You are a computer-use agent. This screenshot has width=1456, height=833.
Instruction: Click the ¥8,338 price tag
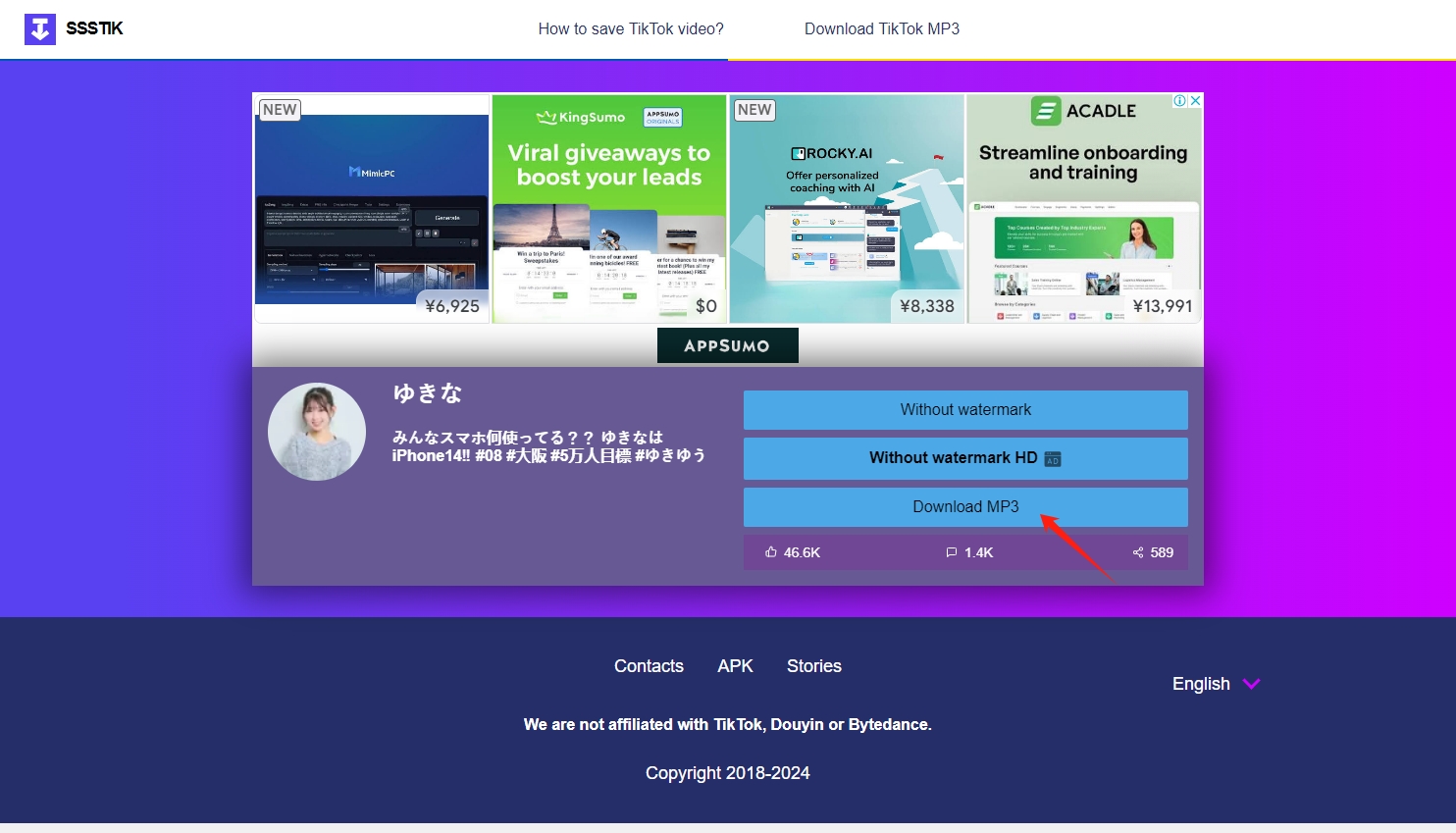(x=927, y=306)
